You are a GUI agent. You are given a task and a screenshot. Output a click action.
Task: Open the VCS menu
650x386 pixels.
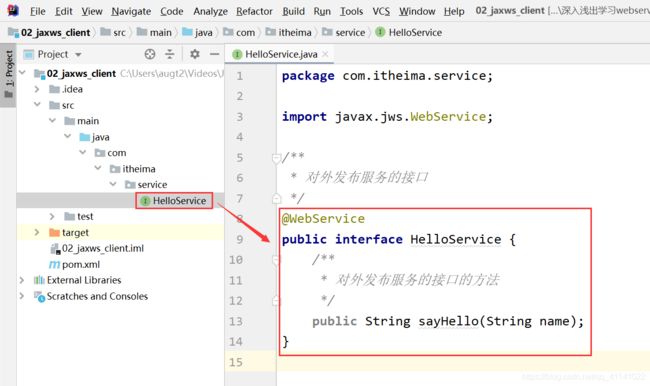click(x=381, y=11)
